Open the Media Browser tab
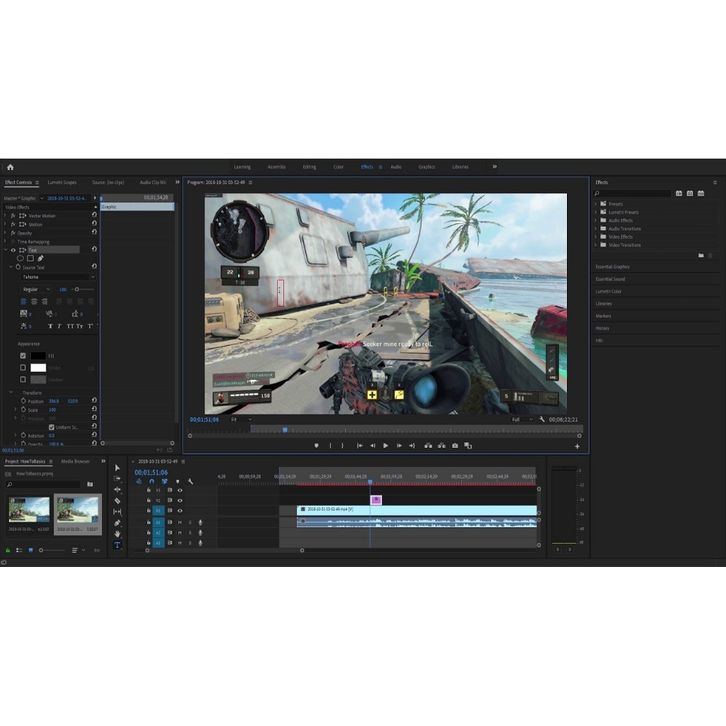 pos(75,461)
